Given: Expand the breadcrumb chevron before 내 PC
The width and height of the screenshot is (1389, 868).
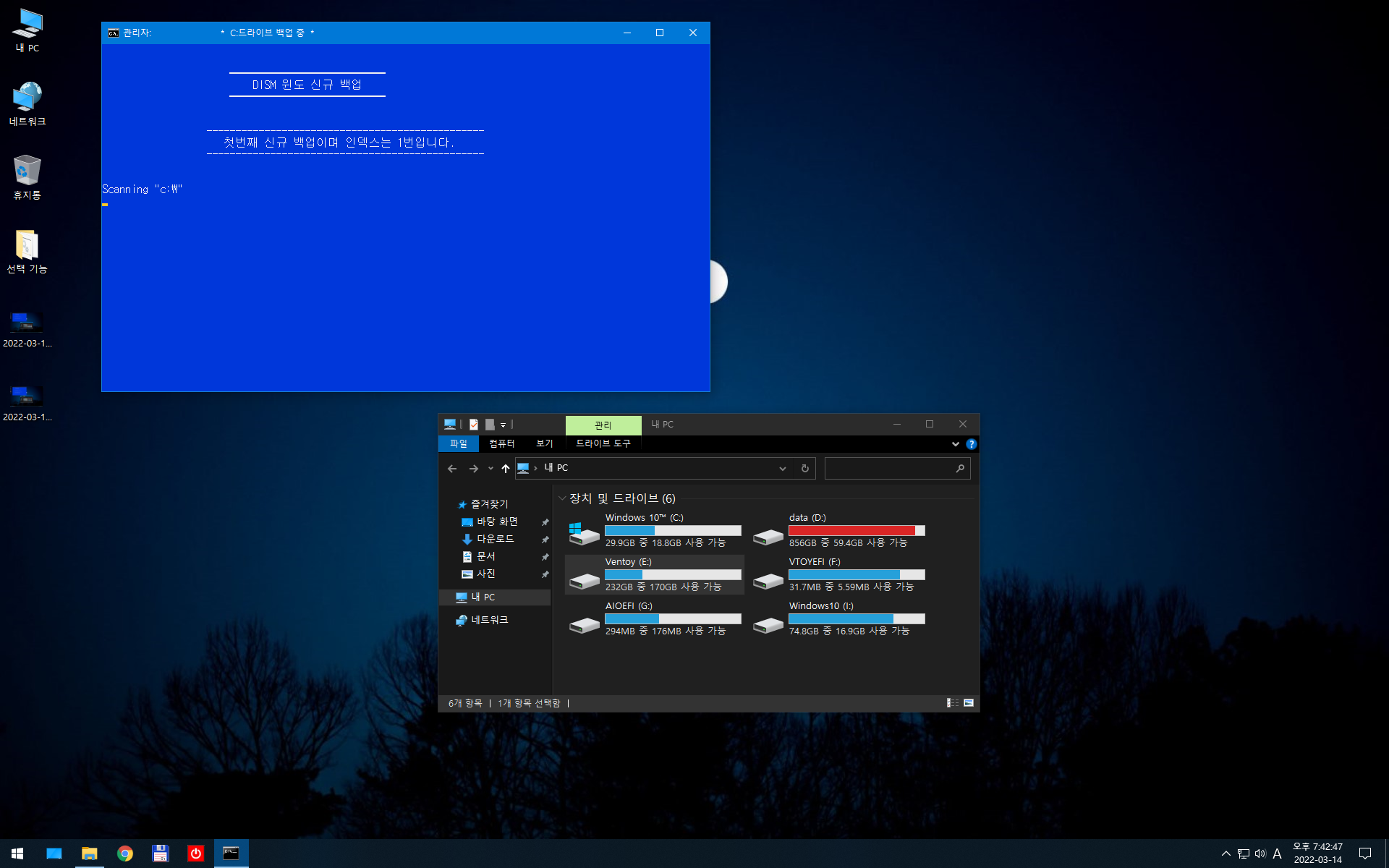Looking at the screenshot, I should point(535,468).
